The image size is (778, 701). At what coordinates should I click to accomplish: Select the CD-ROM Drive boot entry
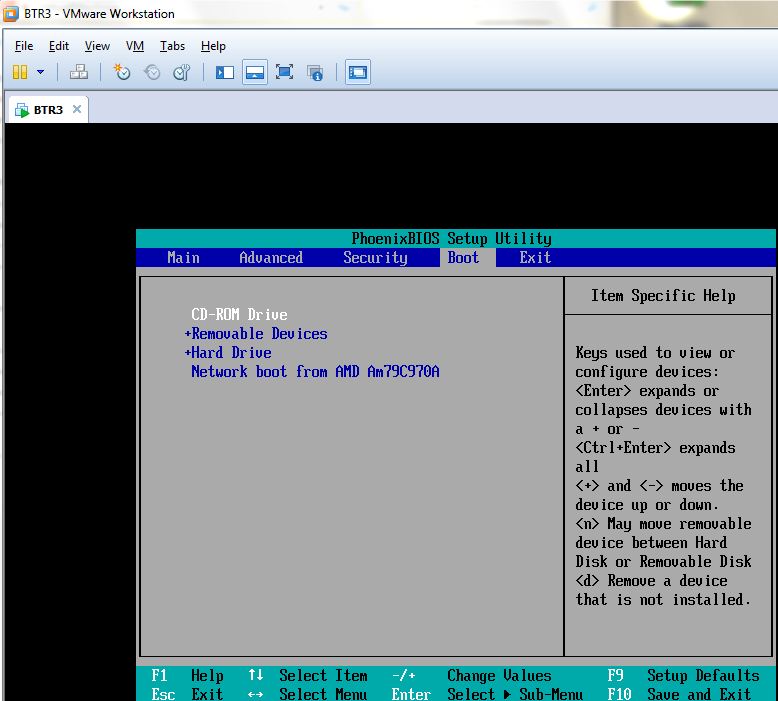[239, 315]
